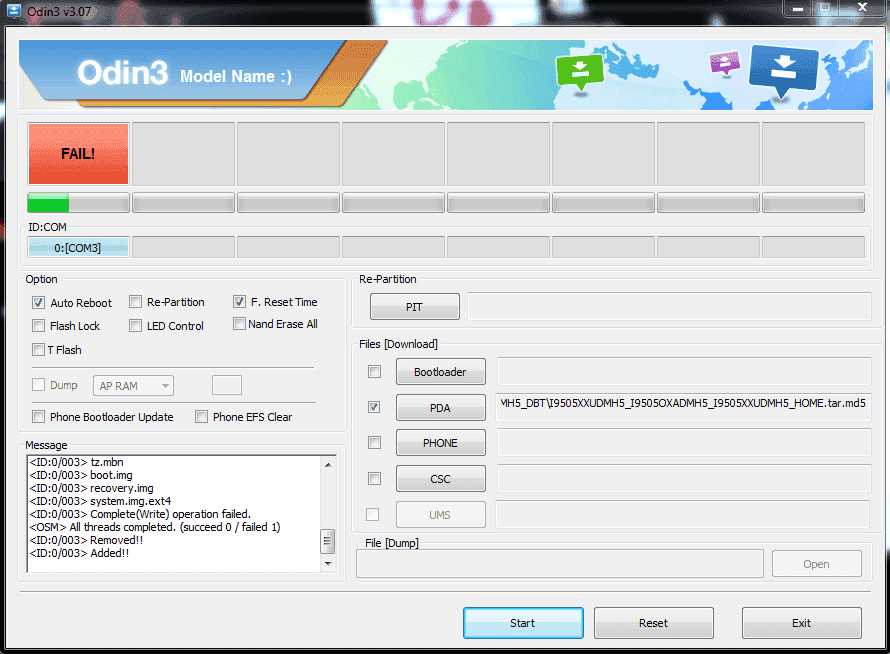890x654 pixels.
Task: Click the red FAIL! status box
Action: pyautogui.click(x=78, y=154)
